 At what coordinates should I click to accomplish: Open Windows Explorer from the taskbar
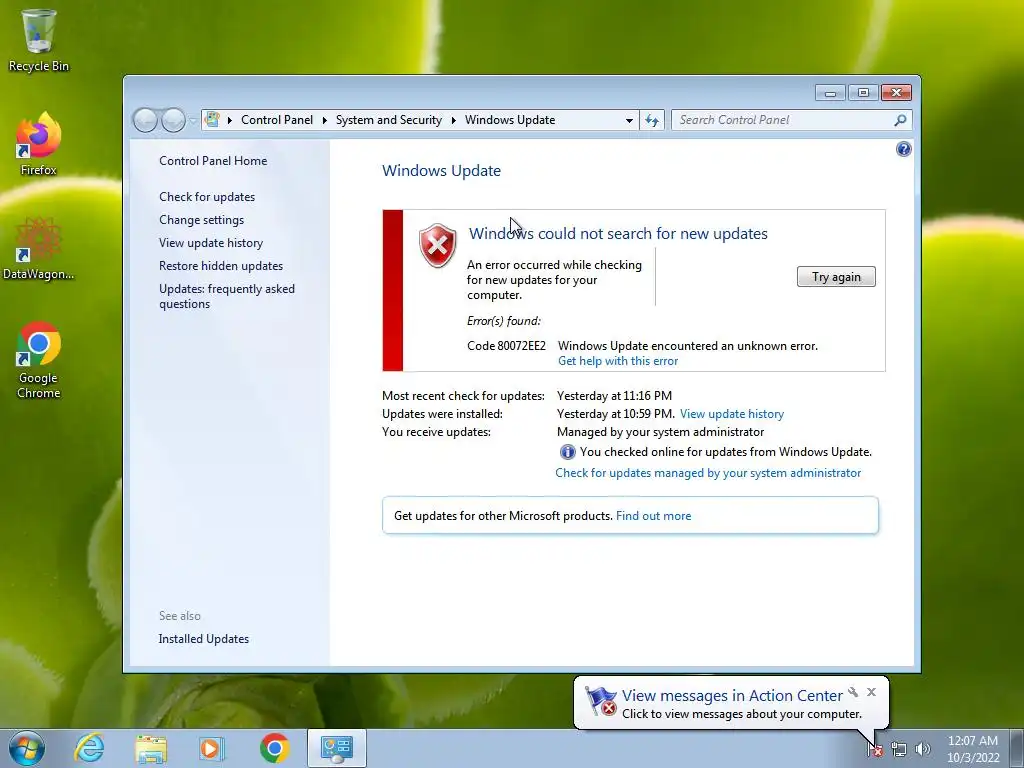(151, 748)
